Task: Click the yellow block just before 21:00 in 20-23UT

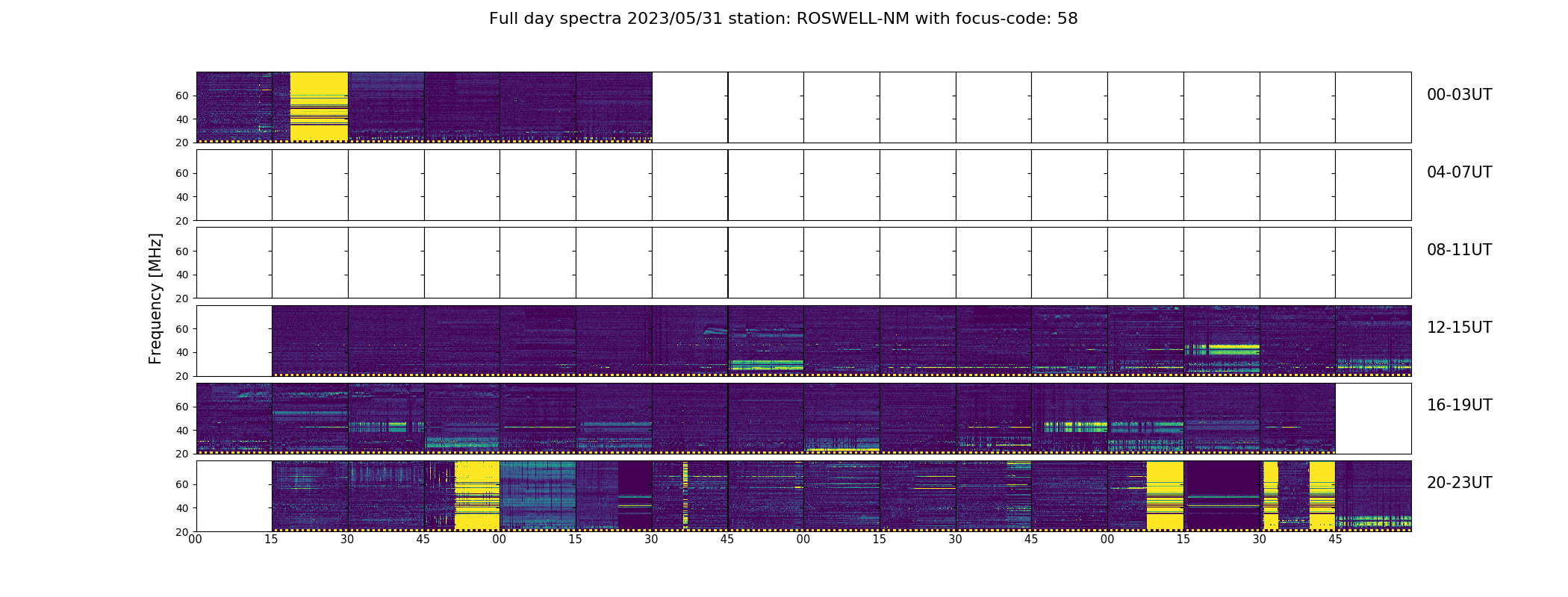Action: [477, 496]
